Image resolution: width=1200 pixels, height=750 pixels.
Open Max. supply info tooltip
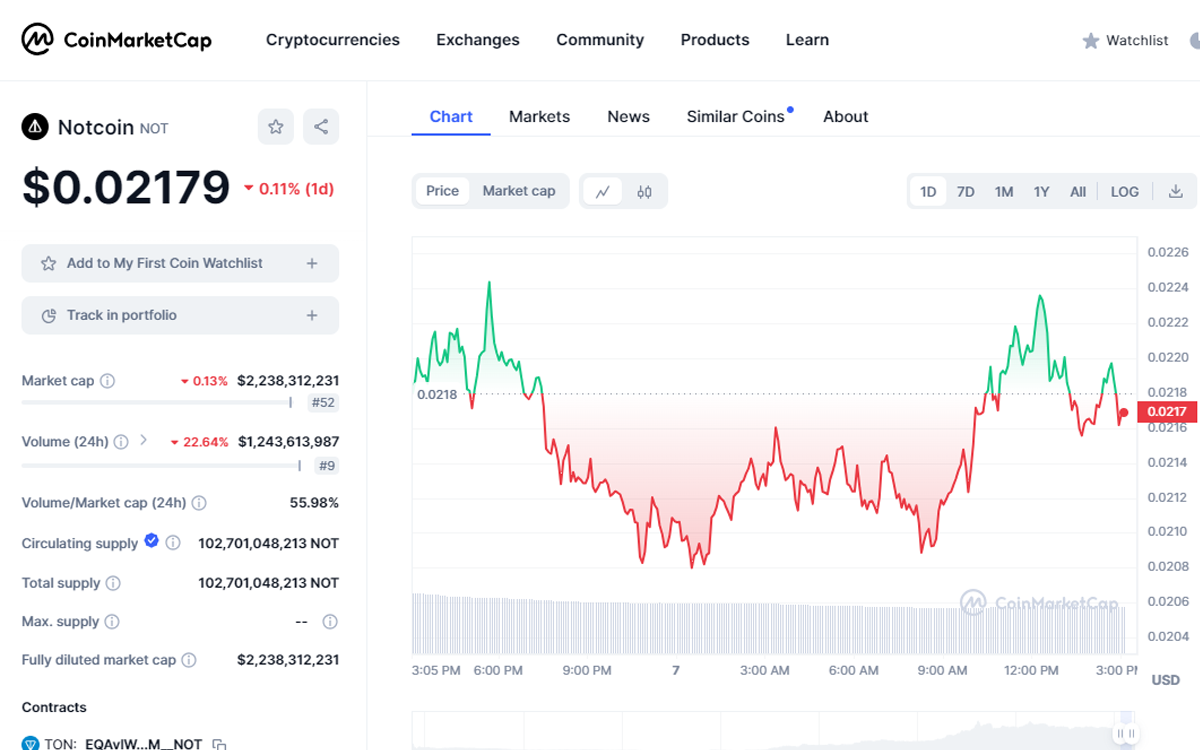tap(112, 622)
